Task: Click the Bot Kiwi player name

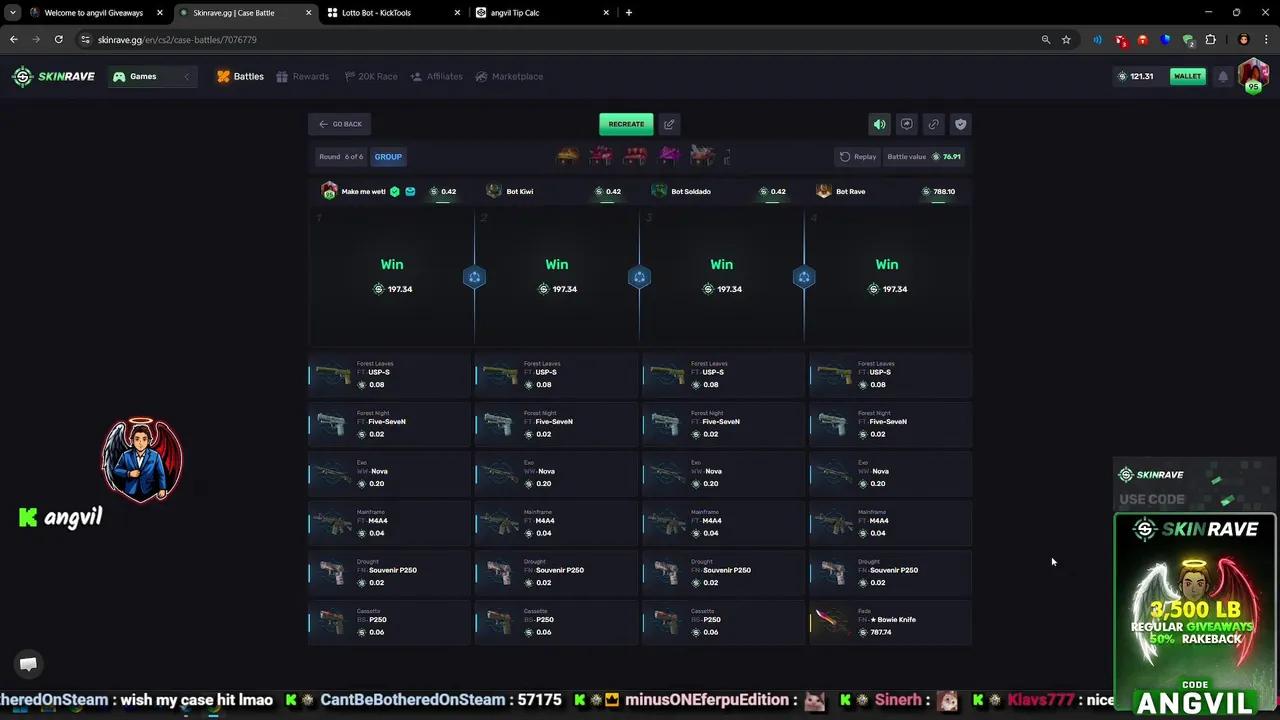Action: [x=520, y=191]
